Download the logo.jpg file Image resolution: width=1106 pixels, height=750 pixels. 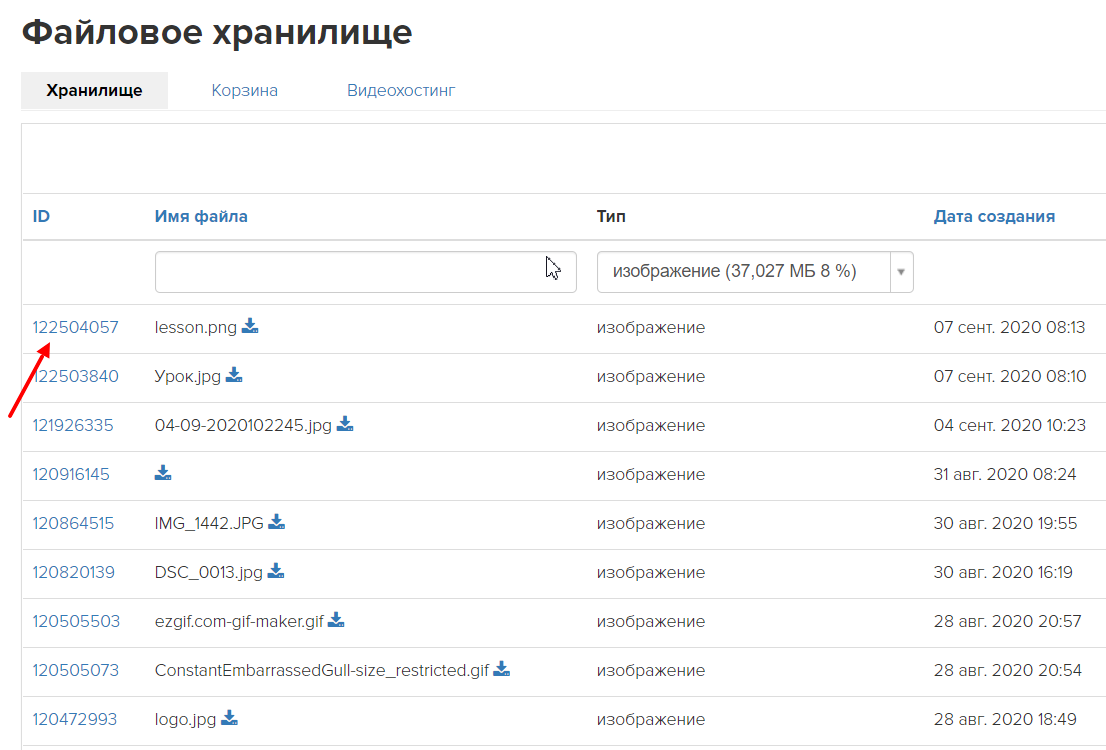[x=230, y=719]
